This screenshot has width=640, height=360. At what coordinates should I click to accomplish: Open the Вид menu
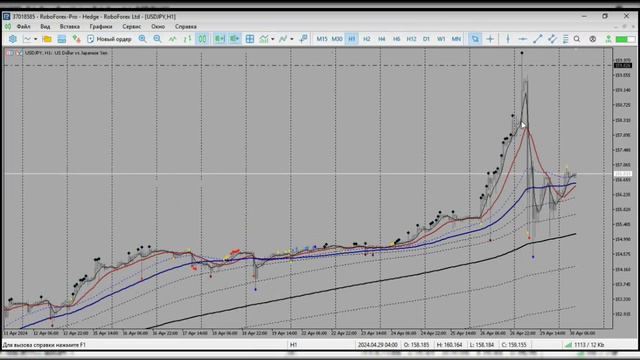click(x=45, y=27)
